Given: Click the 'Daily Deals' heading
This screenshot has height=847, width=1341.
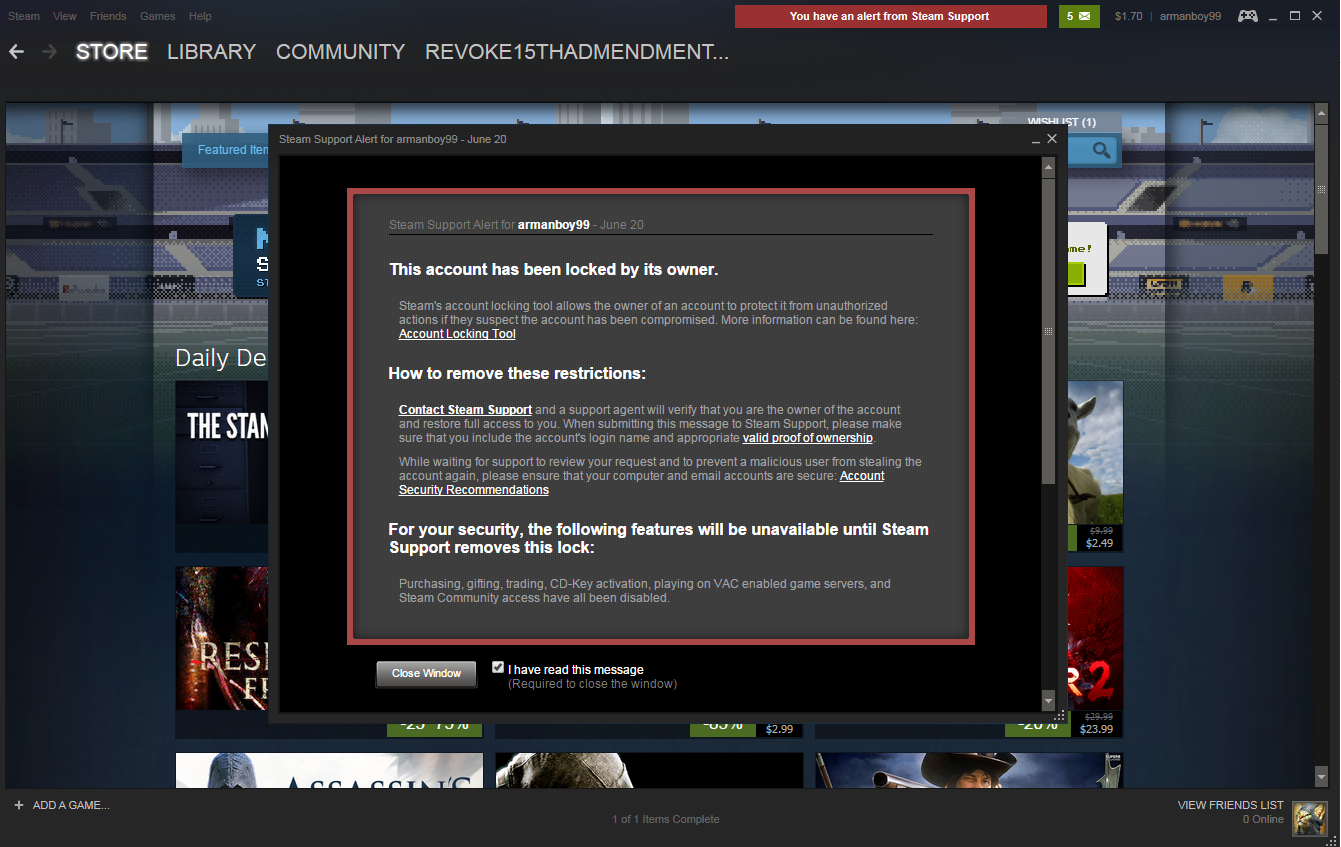Looking at the screenshot, I should point(221,358).
